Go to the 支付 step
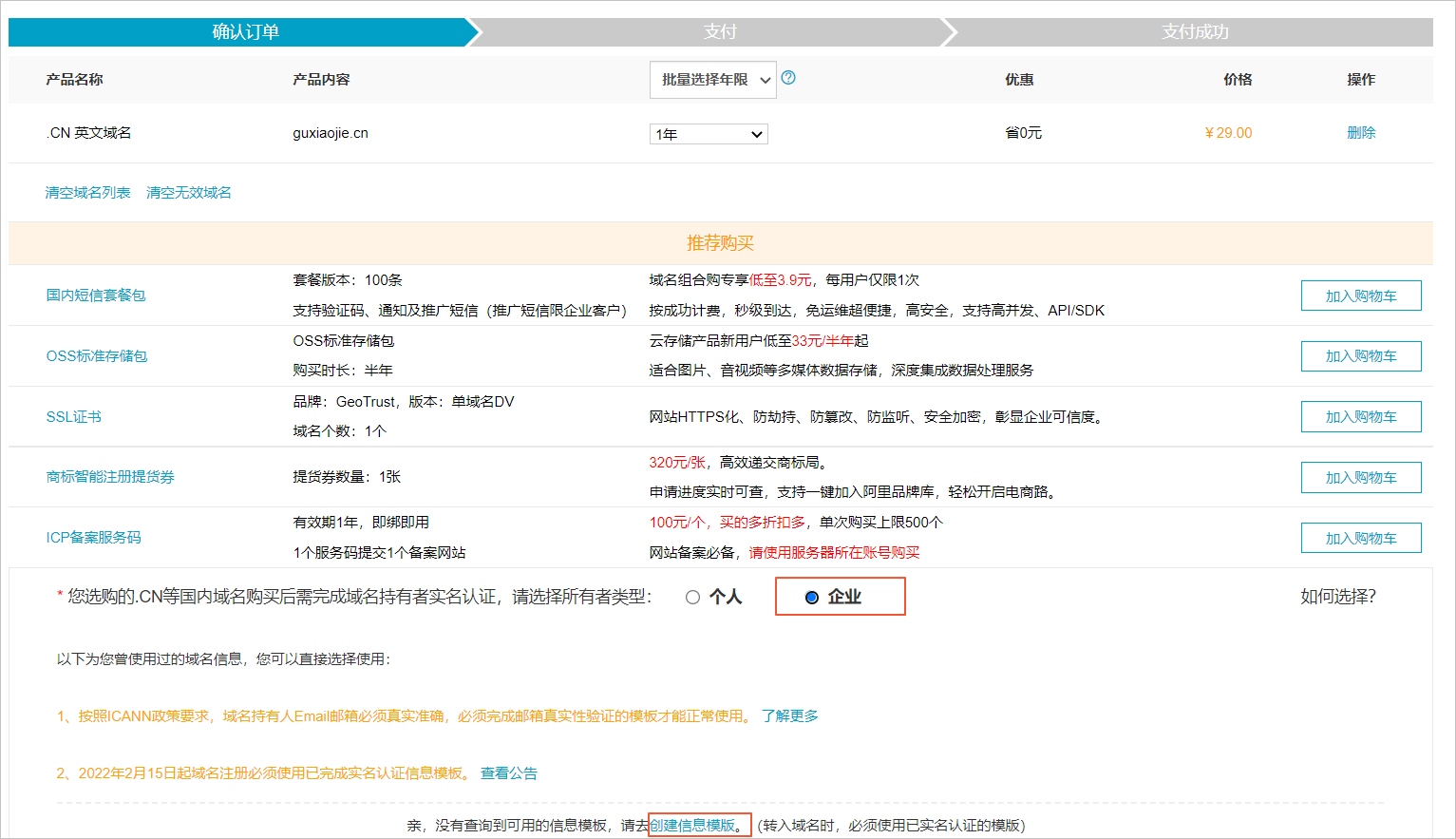 (720, 31)
